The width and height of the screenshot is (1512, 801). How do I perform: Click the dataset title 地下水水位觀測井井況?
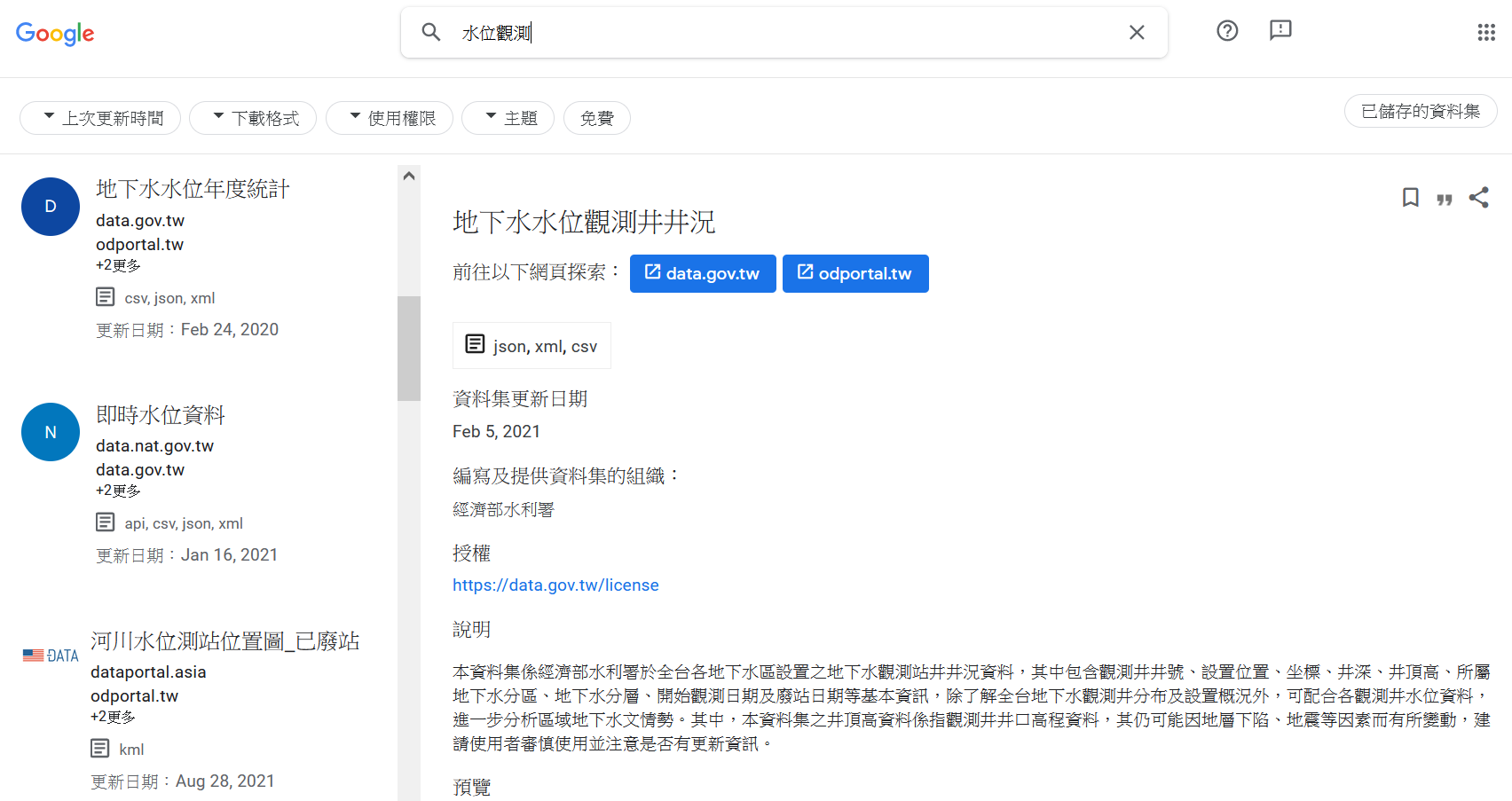tap(584, 222)
